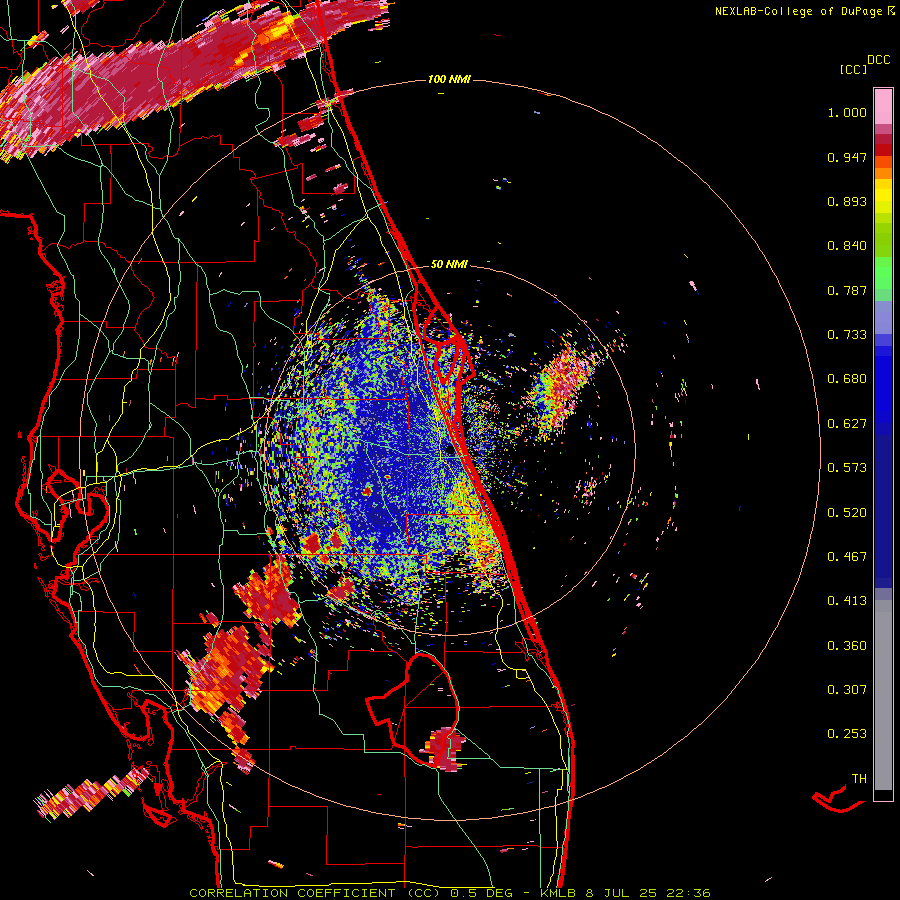
Task: Click the 0.573 scale value
Action: click(x=847, y=468)
